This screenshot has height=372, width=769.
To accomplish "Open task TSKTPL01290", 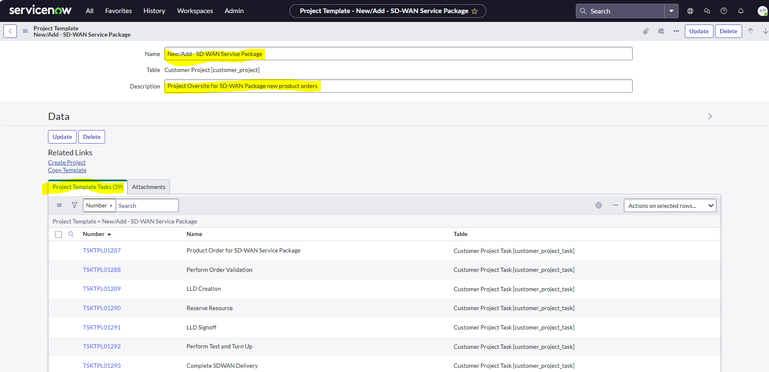I will 102,308.
